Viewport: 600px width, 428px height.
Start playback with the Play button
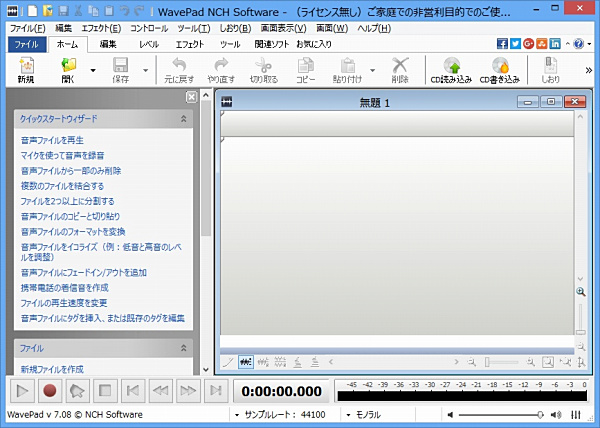pos(22,391)
